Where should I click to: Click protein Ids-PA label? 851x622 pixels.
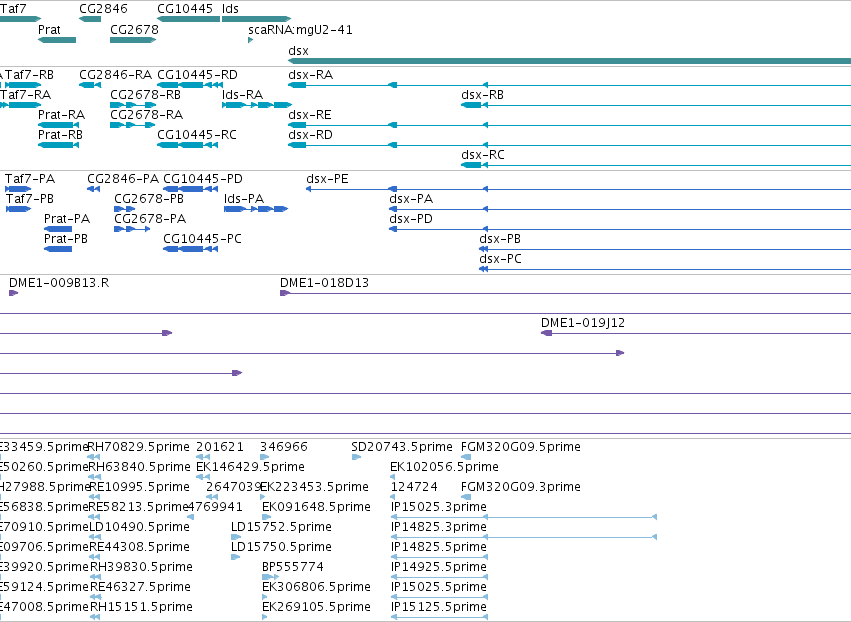tap(244, 199)
